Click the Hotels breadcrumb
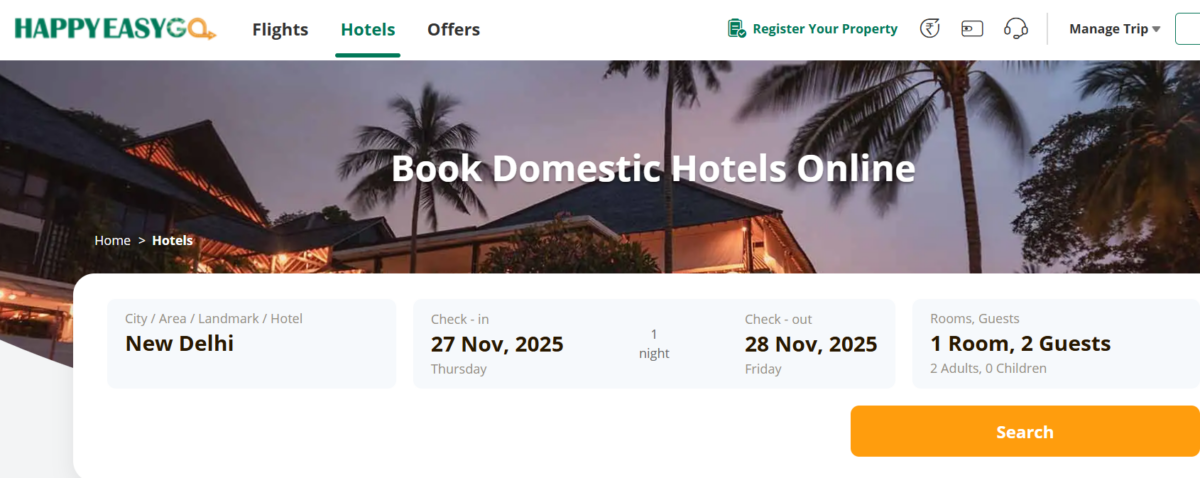 [x=172, y=241]
